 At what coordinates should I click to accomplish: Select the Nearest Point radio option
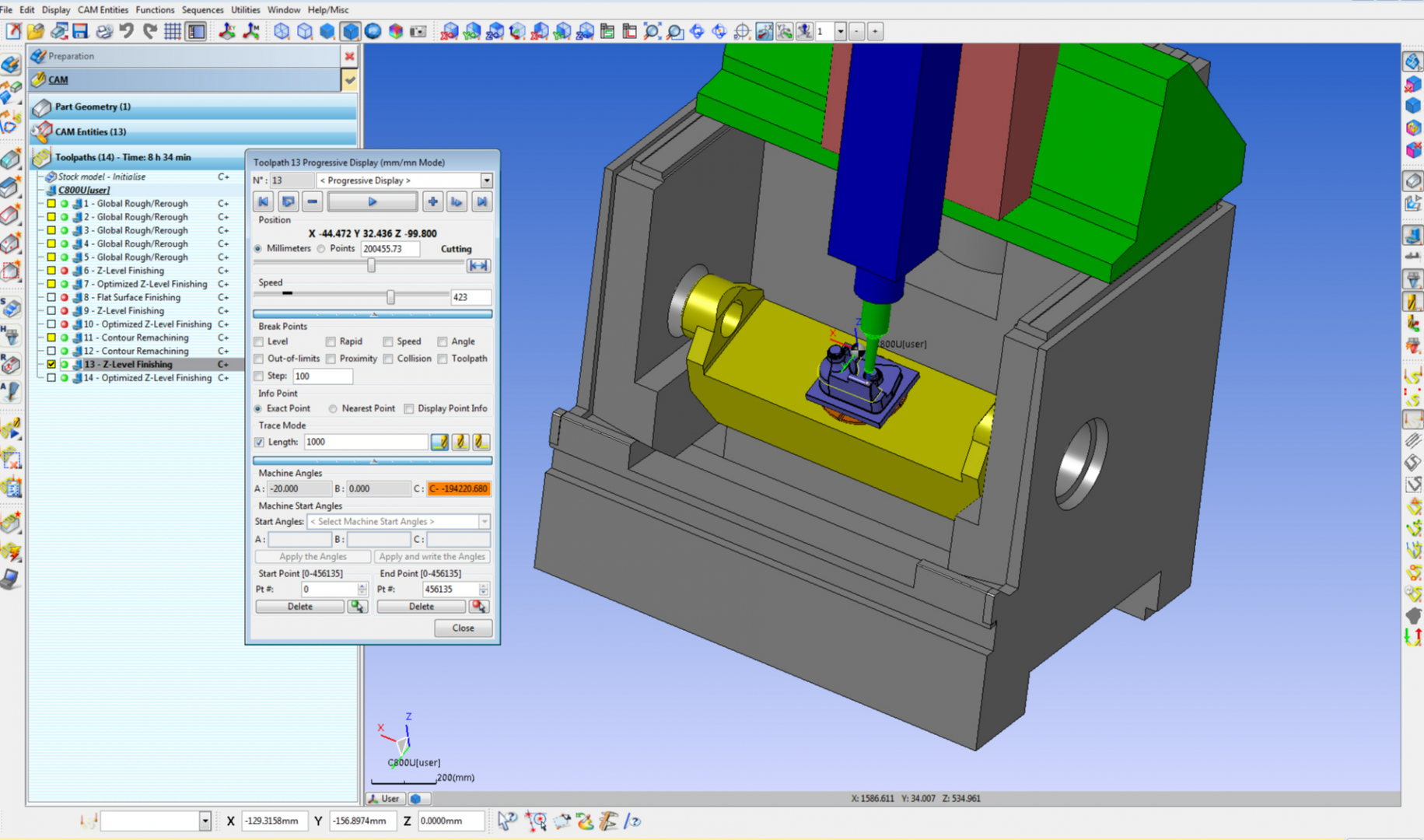pyautogui.click(x=333, y=408)
